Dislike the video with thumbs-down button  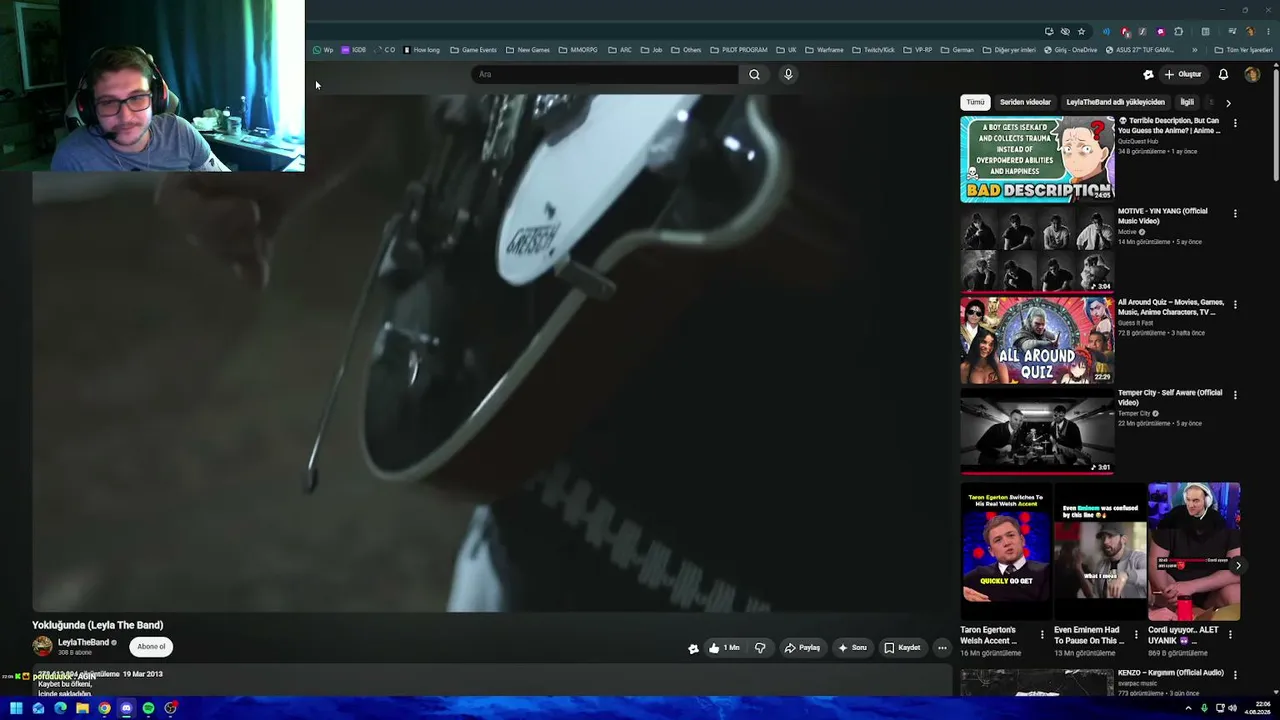(760, 648)
